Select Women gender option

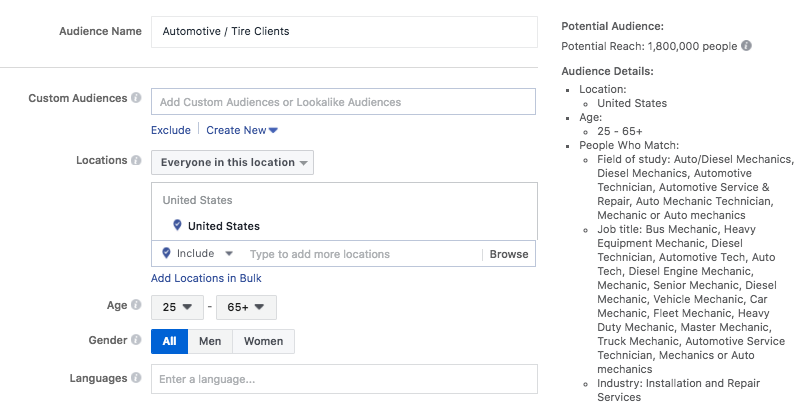tap(263, 341)
